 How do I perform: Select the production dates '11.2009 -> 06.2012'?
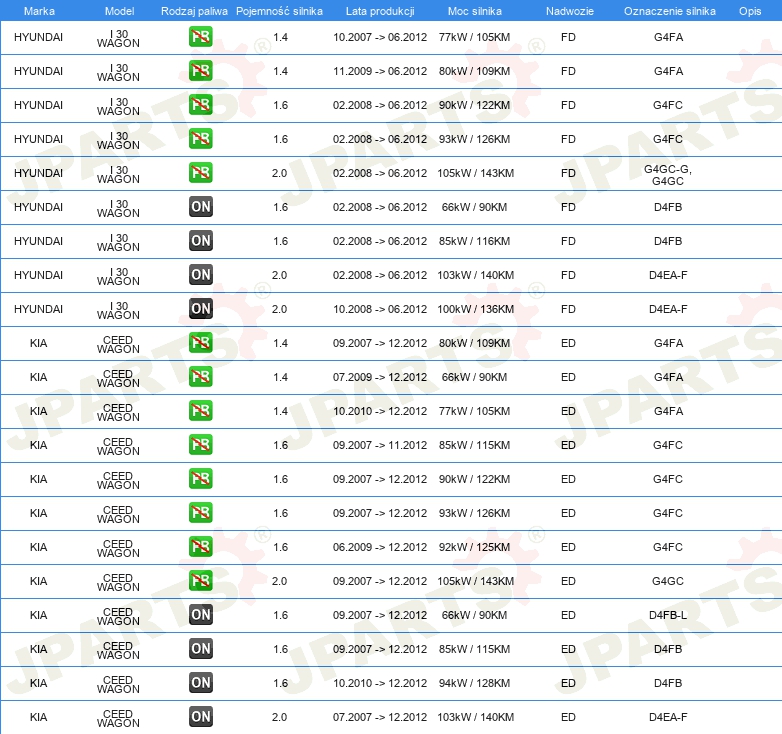(x=380, y=71)
